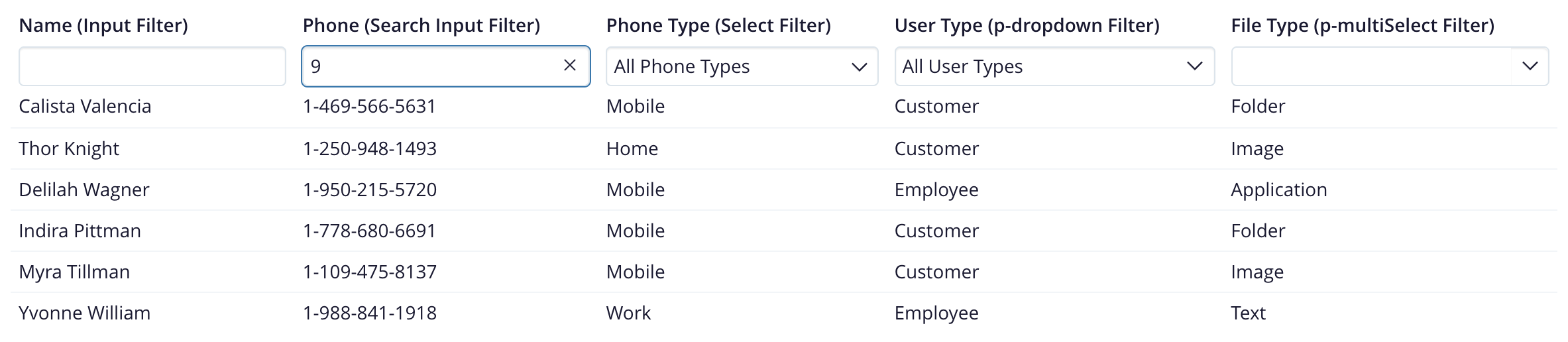Screen dimensions: 1568x342
Task: Click the Yvonne William name cell
Action: pos(84,313)
